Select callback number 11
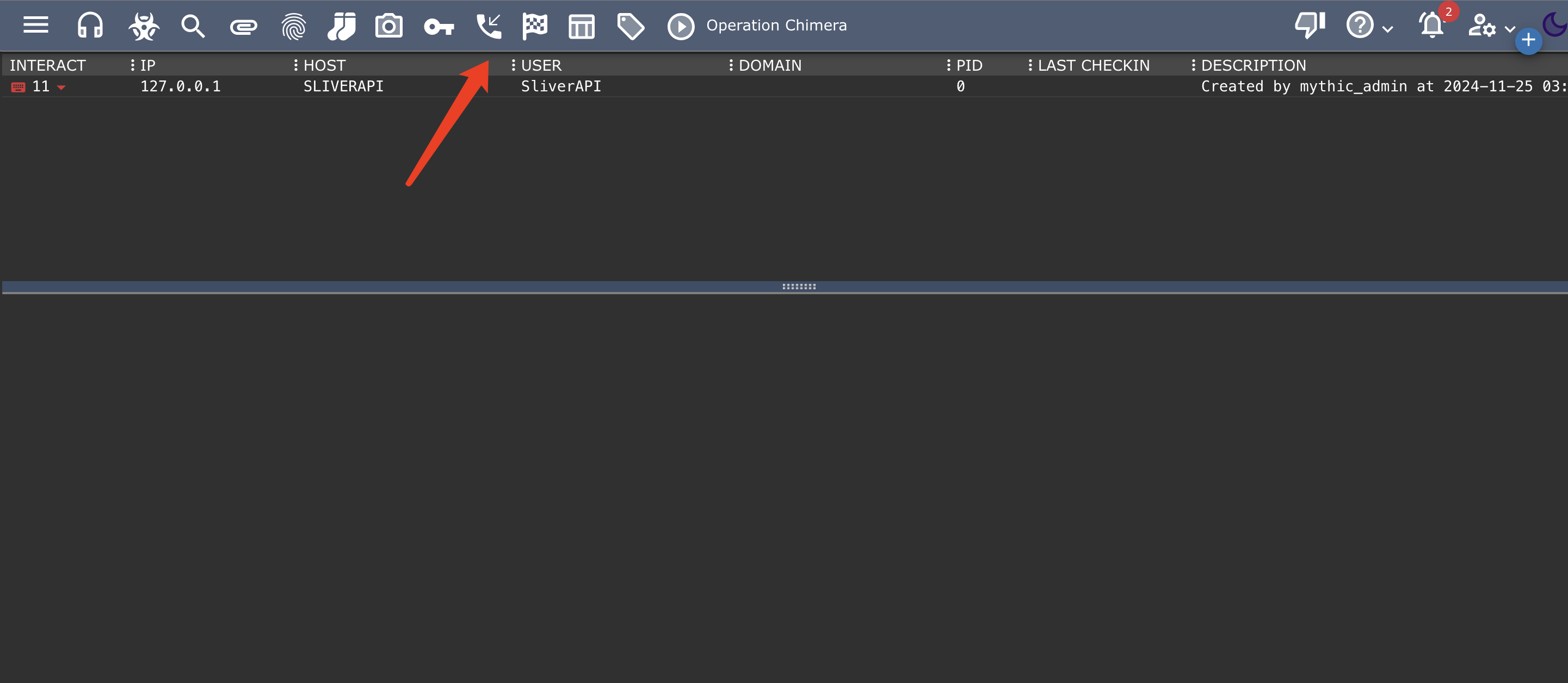Image resolution: width=1568 pixels, height=683 pixels. 41,86
